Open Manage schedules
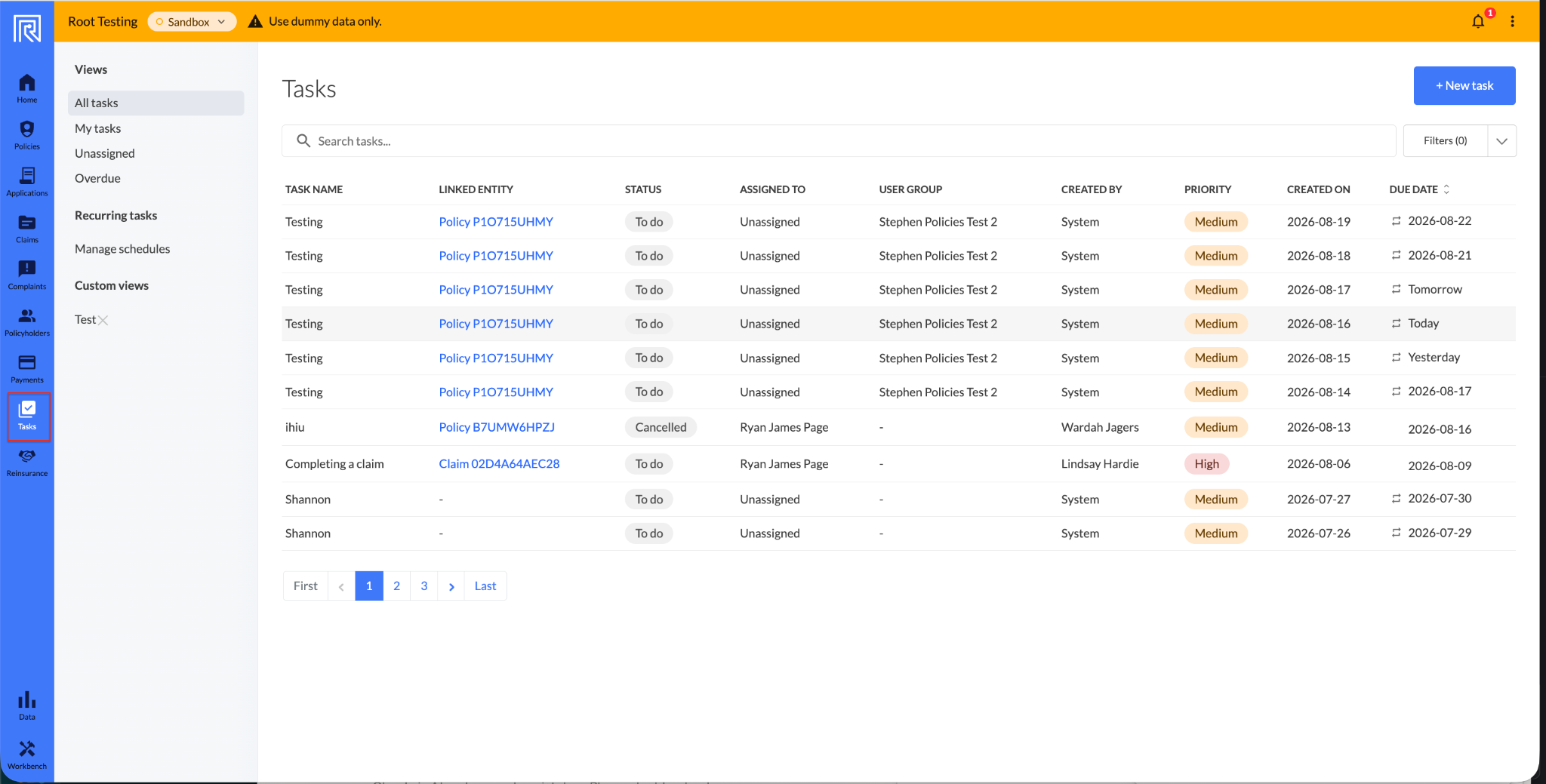The height and width of the screenshot is (784, 1546). [122, 249]
